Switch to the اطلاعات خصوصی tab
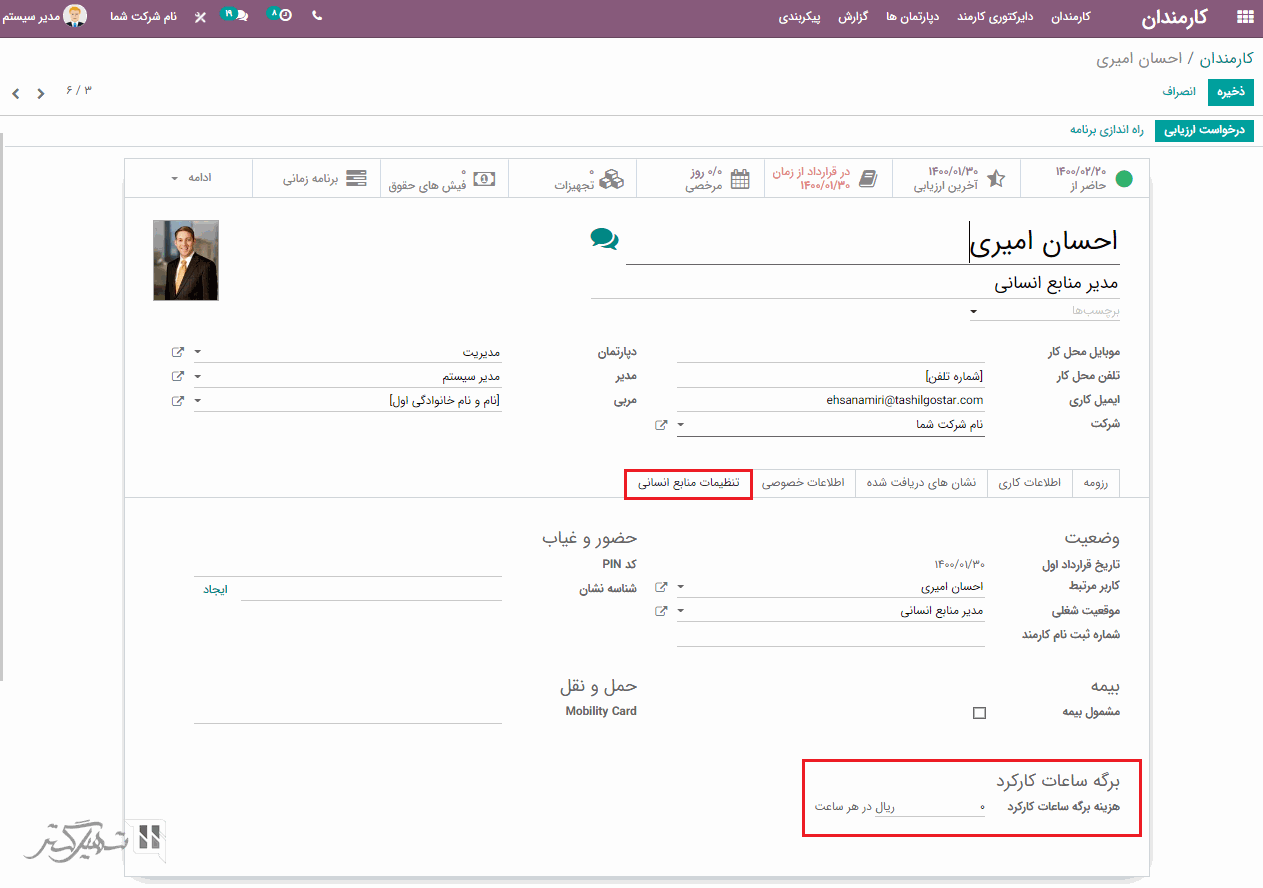Viewport: 1263px width, 888px height. point(803,483)
